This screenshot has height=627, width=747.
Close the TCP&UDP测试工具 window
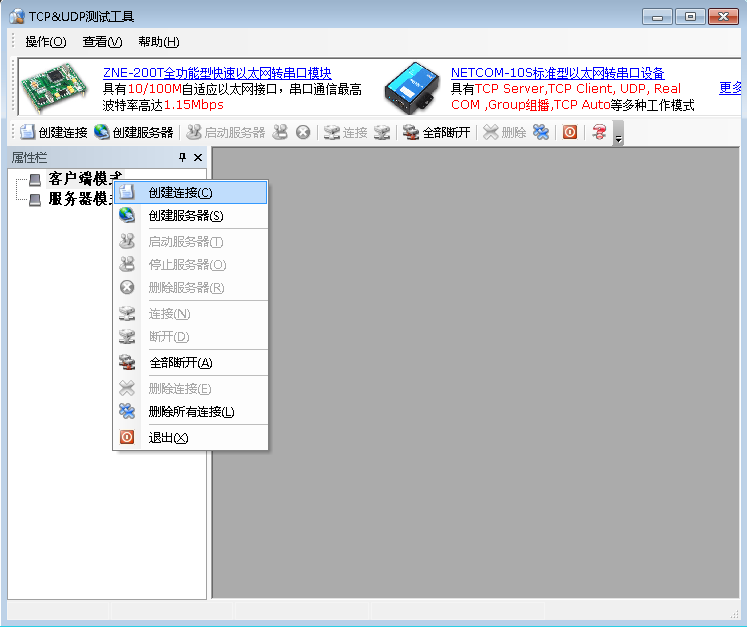[723, 17]
